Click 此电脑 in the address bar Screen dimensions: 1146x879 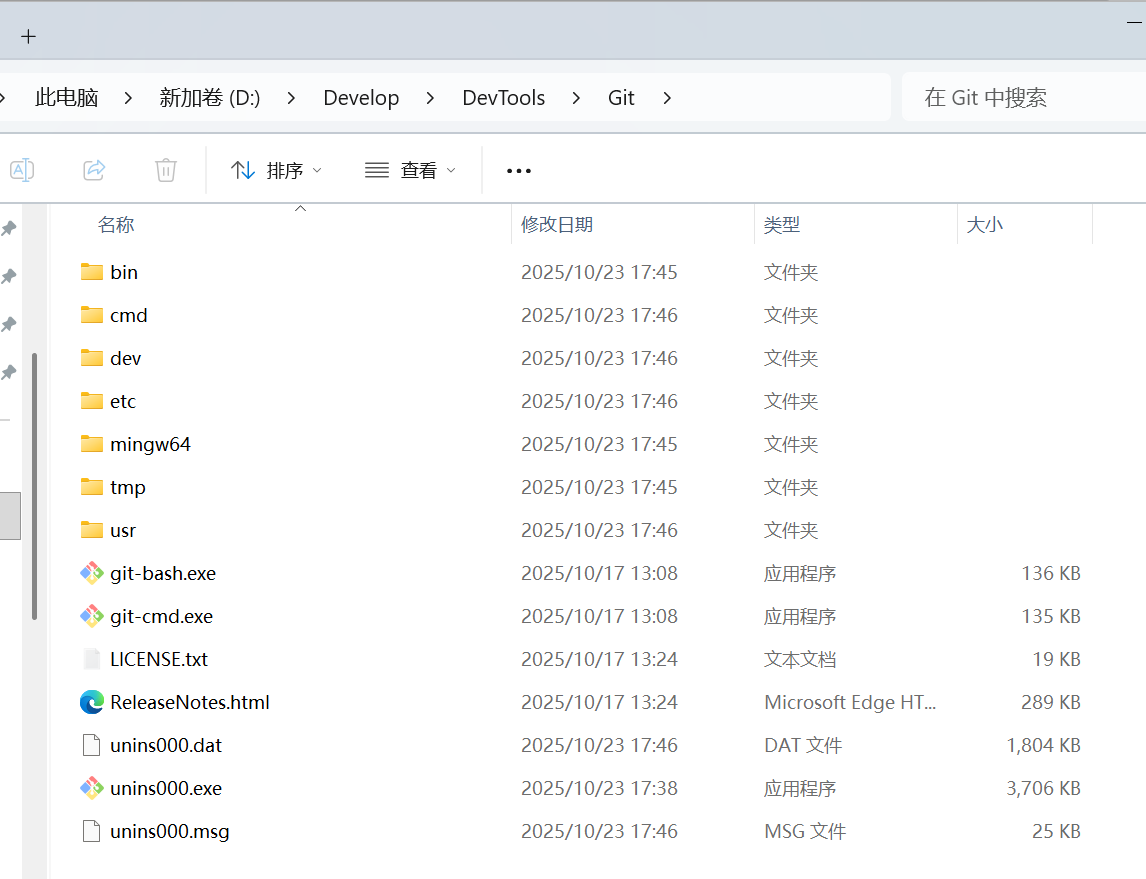[67, 97]
